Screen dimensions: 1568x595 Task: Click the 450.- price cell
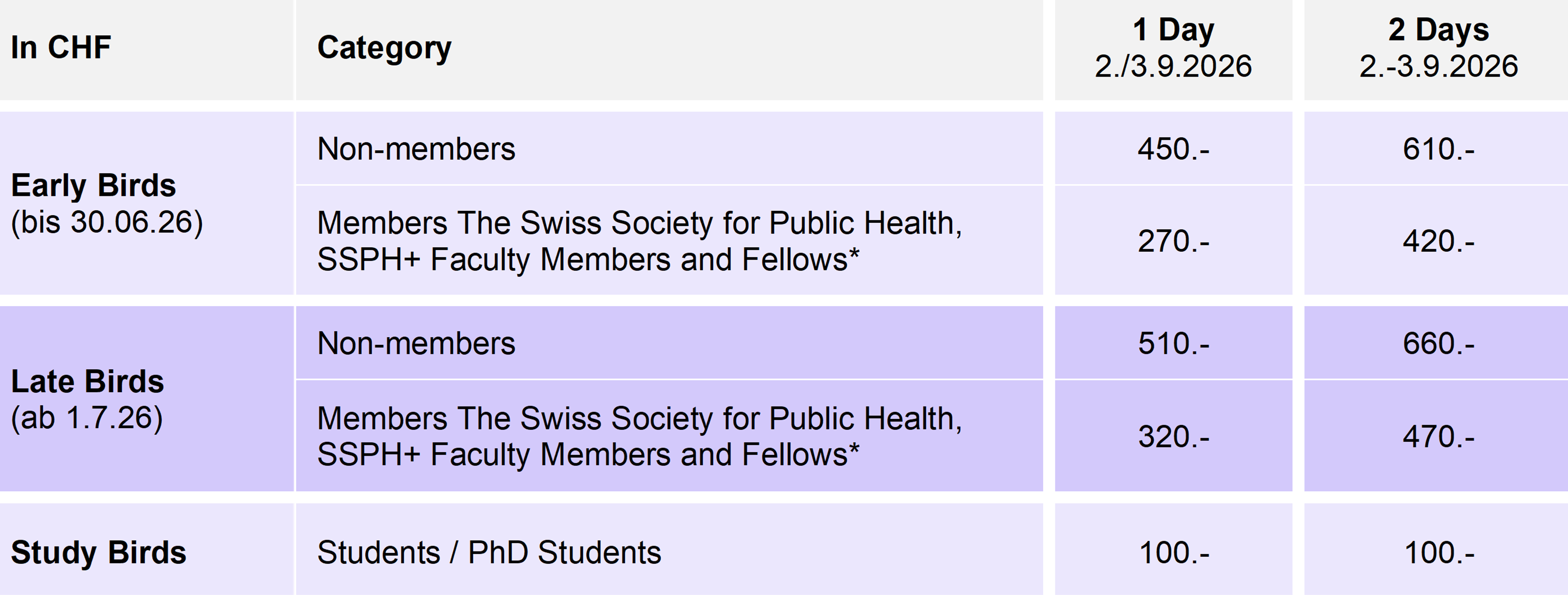tap(1173, 149)
